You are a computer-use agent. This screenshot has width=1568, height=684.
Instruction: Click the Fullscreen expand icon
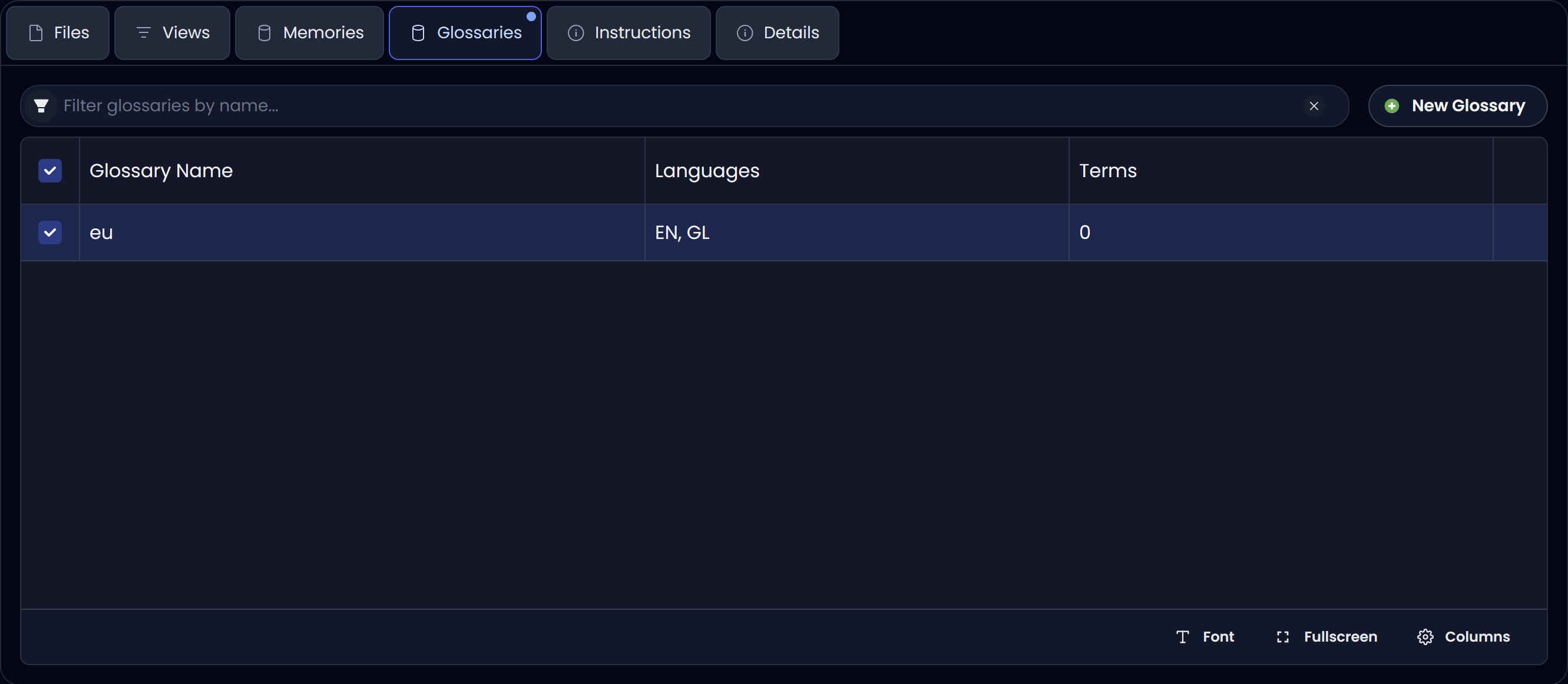[x=1282, y=636]
